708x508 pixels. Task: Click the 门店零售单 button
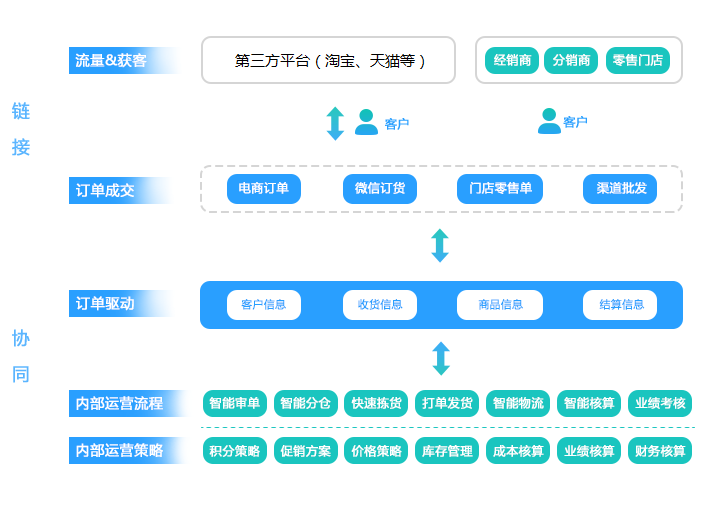[x=500, y=189]
